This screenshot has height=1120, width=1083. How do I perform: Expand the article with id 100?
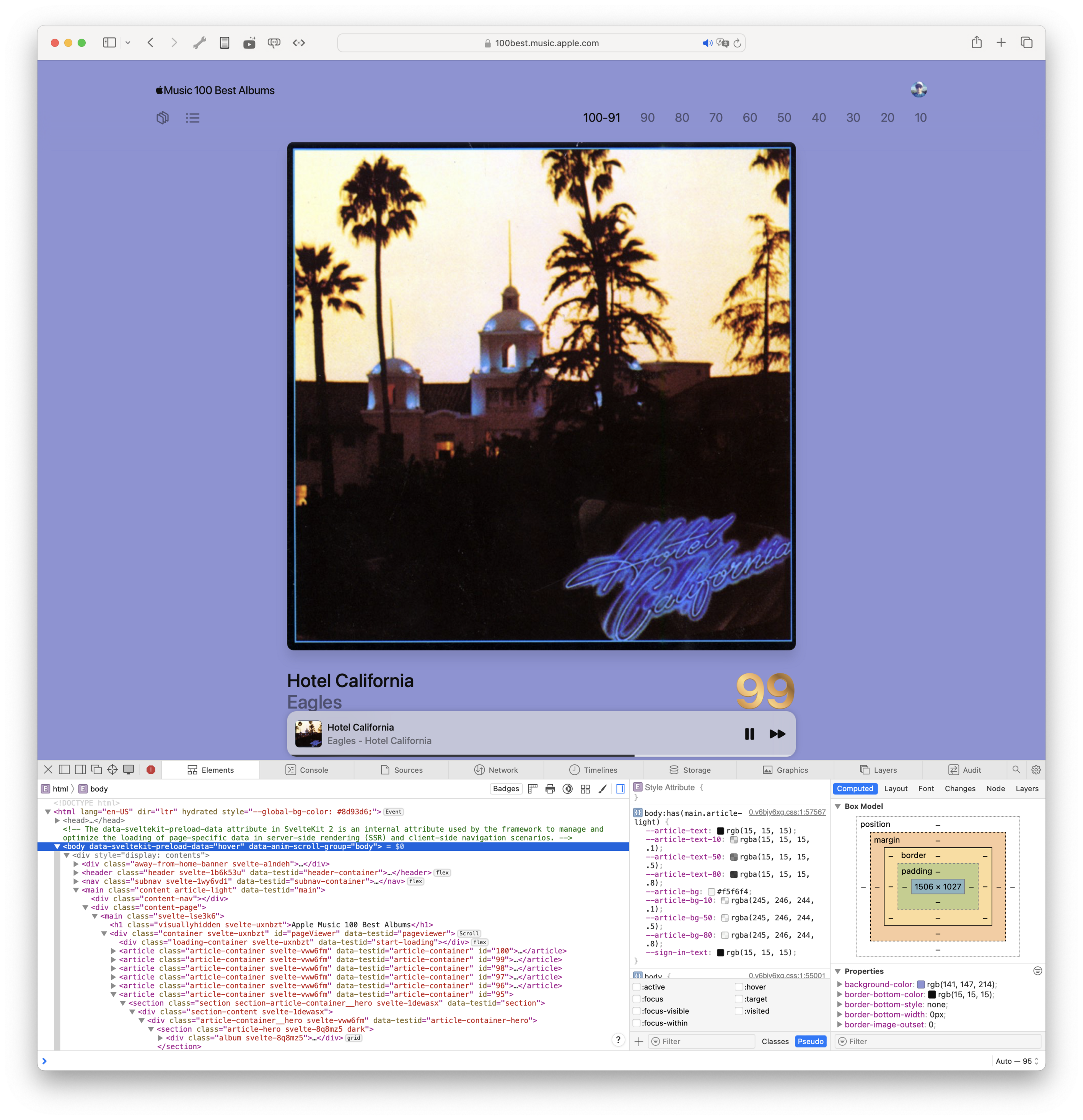pos(113,951)
